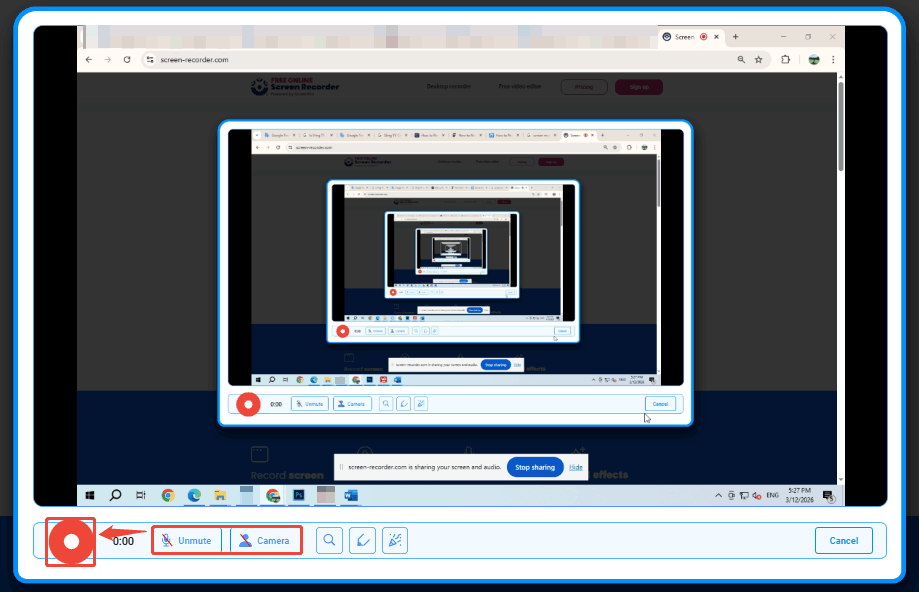
Task: Select the pen drawing tool
Action: click(x=361, y=540)
